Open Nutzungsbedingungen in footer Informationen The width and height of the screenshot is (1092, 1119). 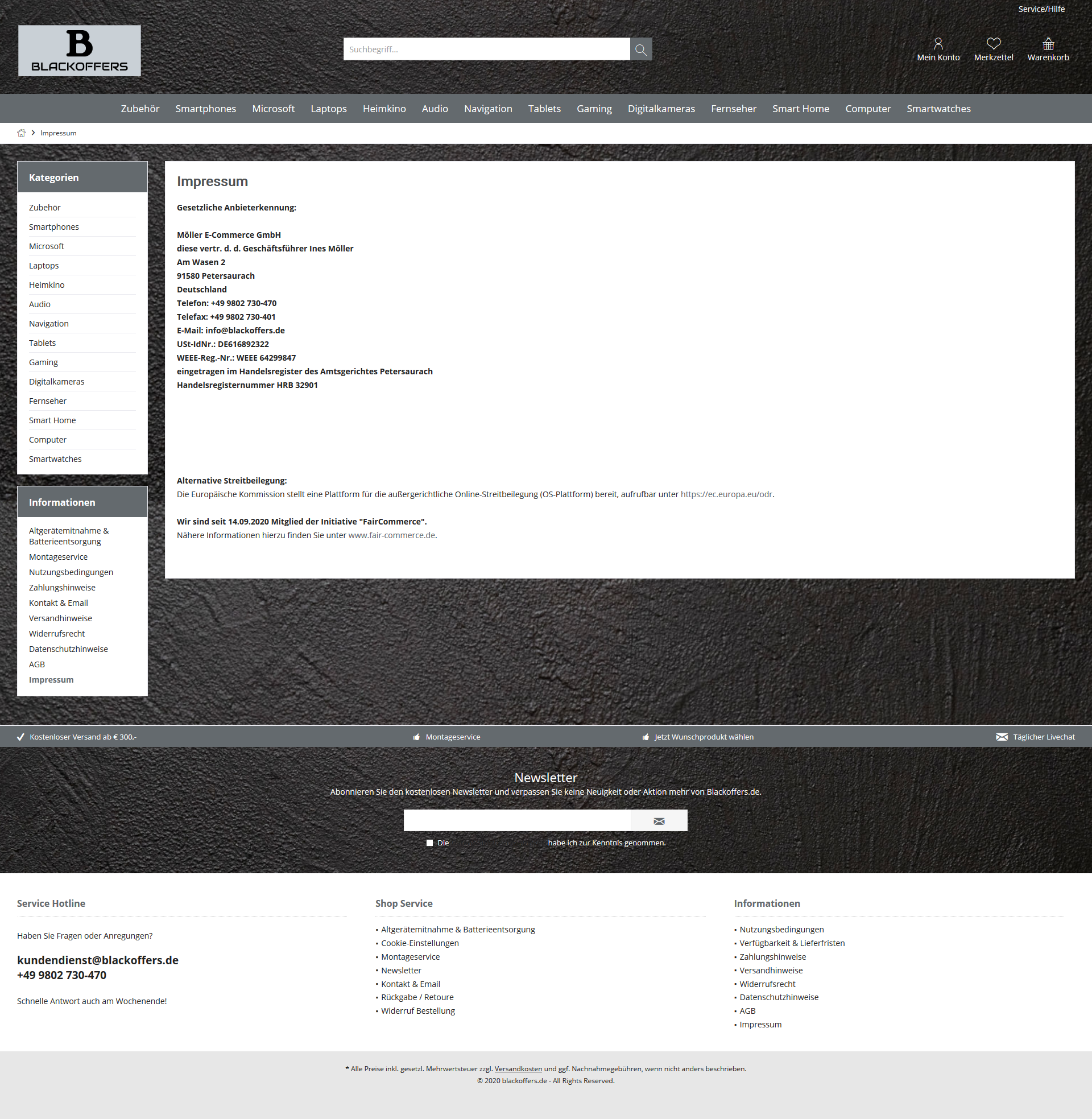tap(781, 929)
